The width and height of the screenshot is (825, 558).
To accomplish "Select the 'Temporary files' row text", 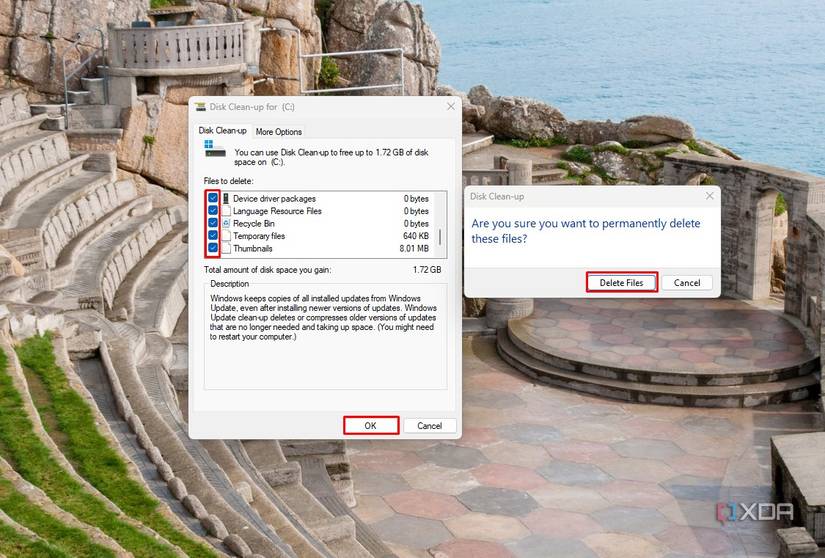I will pos(259,236).
